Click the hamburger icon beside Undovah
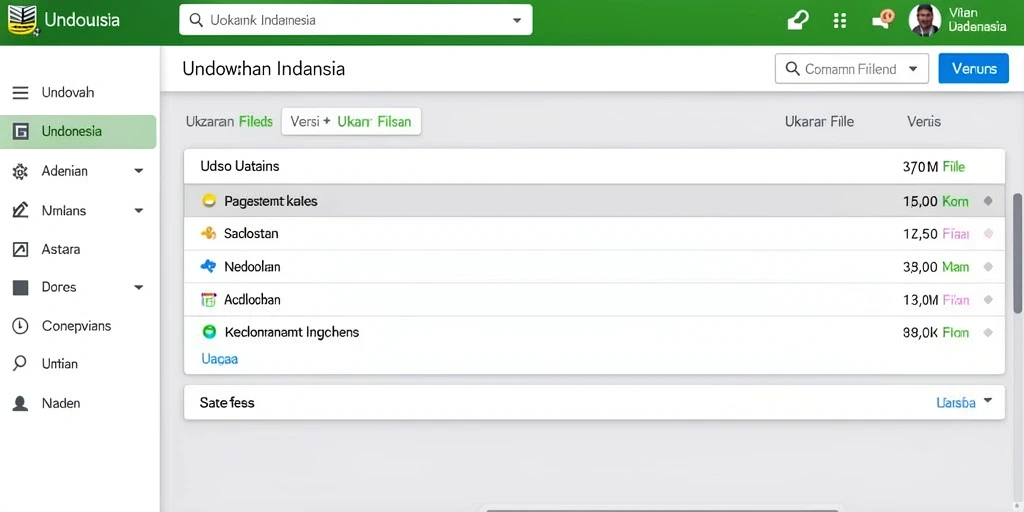The height and width of the screenshot is (512, 1024). click(20, 93)
